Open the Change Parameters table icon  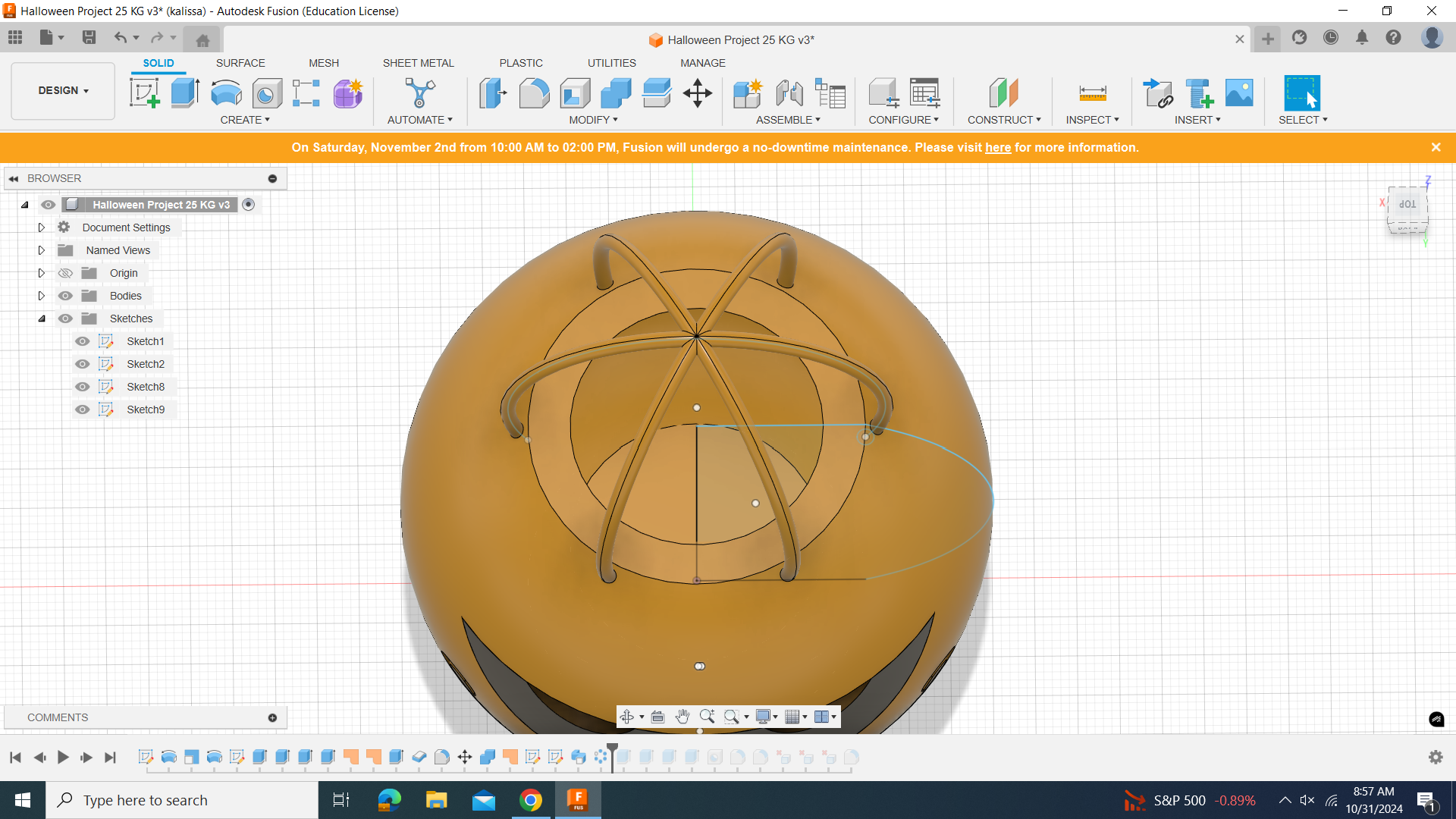(x=925, y=93)
